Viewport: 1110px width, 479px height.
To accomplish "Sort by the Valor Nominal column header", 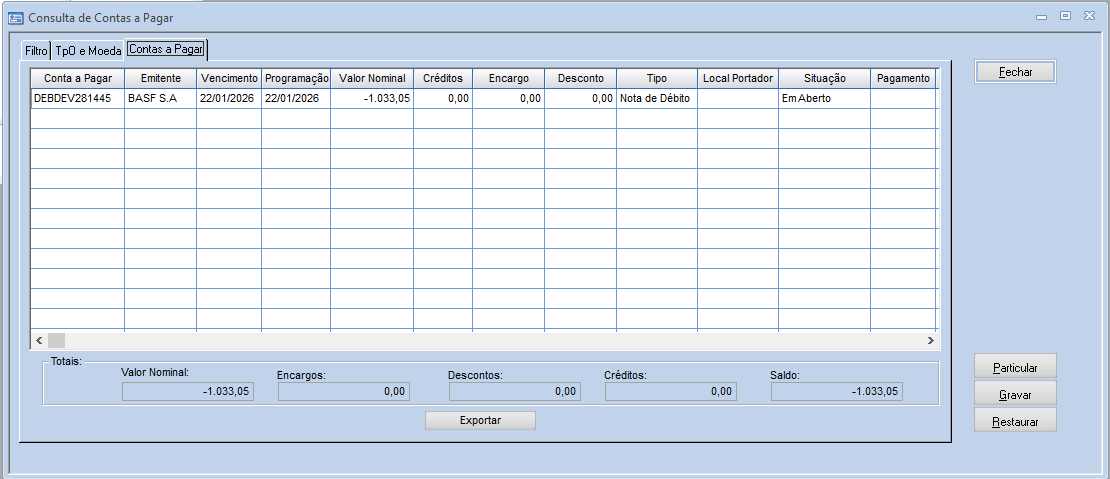I will pyautogui.click(x=372, y=78).
